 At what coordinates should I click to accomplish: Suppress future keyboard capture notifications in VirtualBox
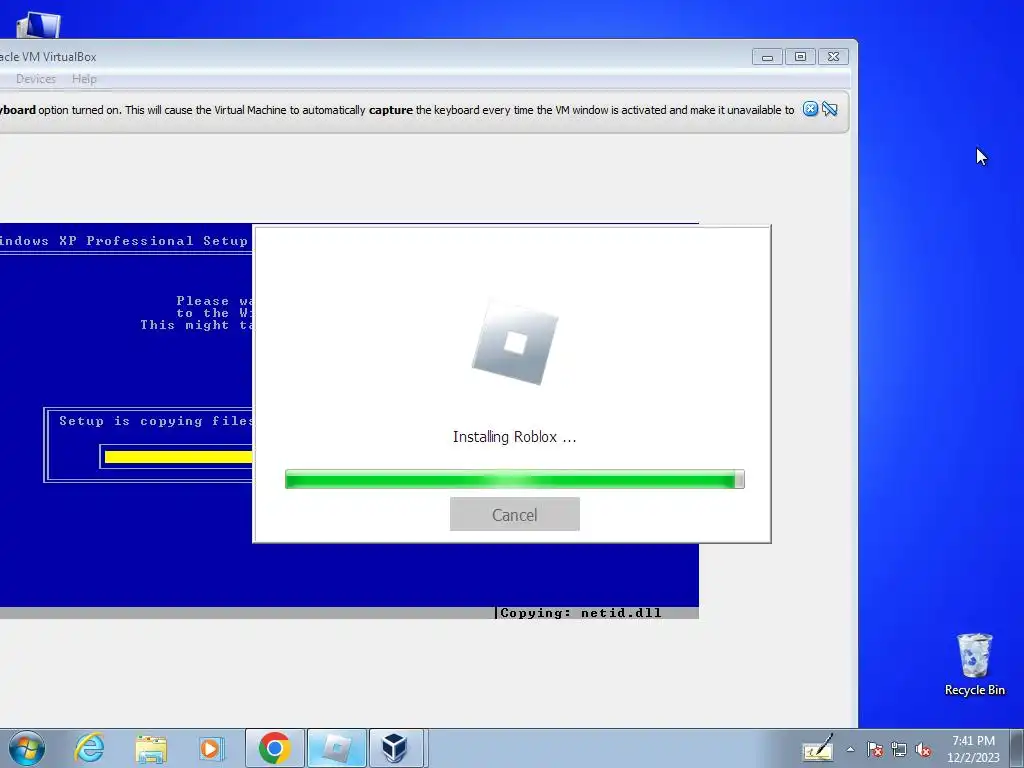point(829,109)
